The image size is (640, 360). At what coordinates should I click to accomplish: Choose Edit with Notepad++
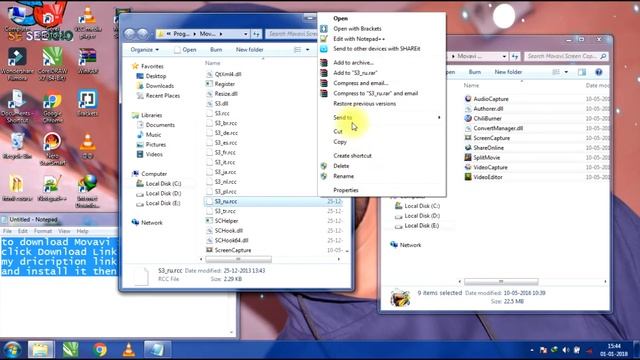tap(359, 39)
